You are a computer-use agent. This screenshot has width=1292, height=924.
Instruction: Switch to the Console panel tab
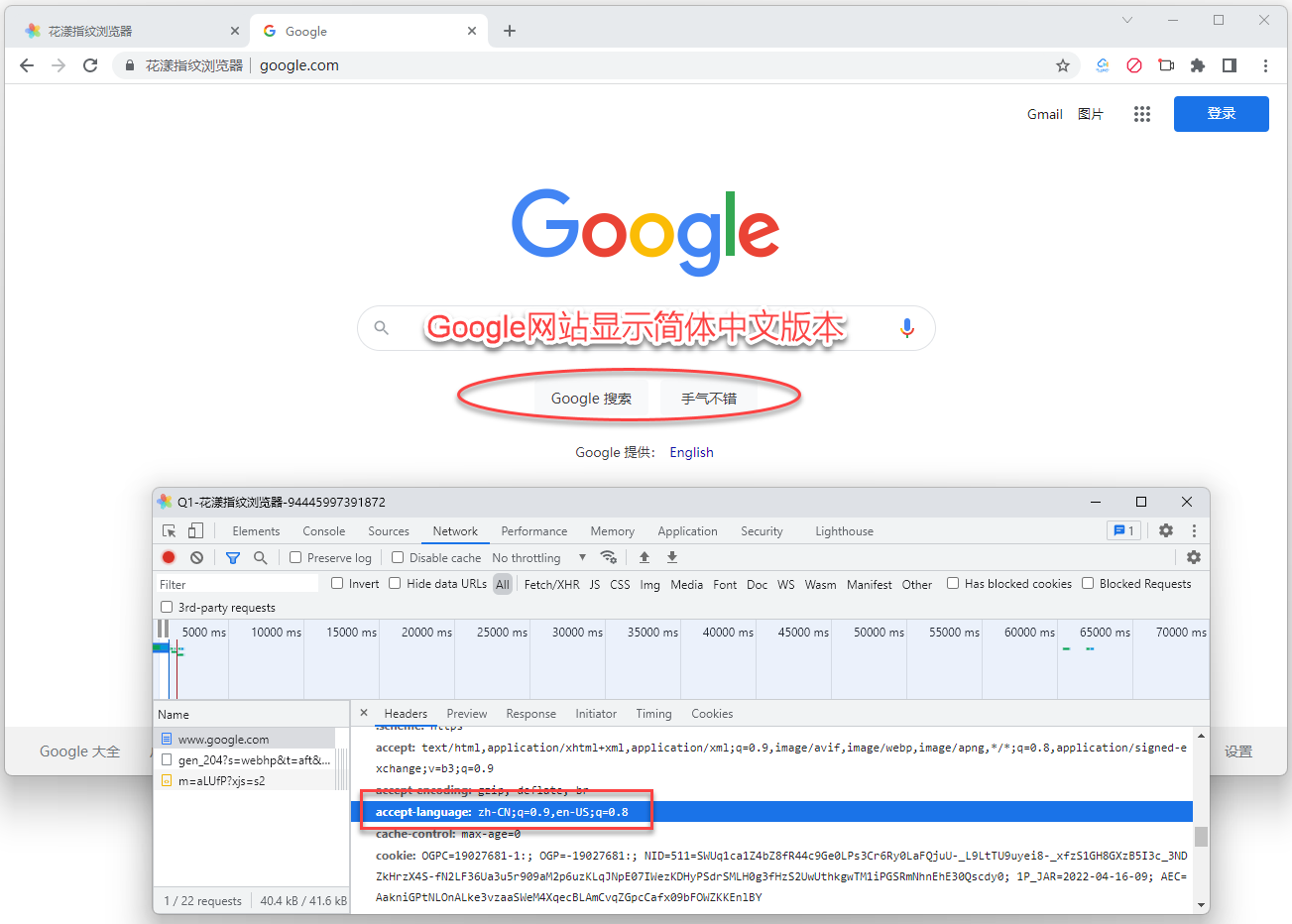(324, 531)
